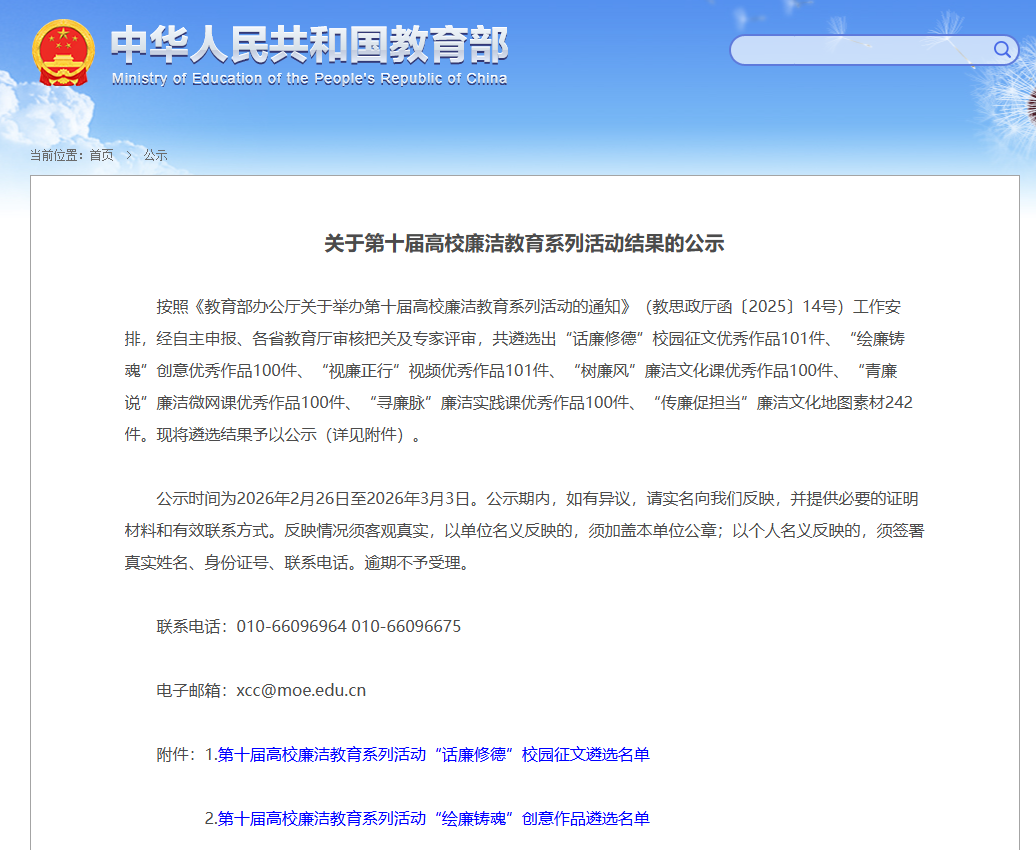Click the magnifier search icon
Viewport: 1036px width, 850px height.
click(1001, 49)
